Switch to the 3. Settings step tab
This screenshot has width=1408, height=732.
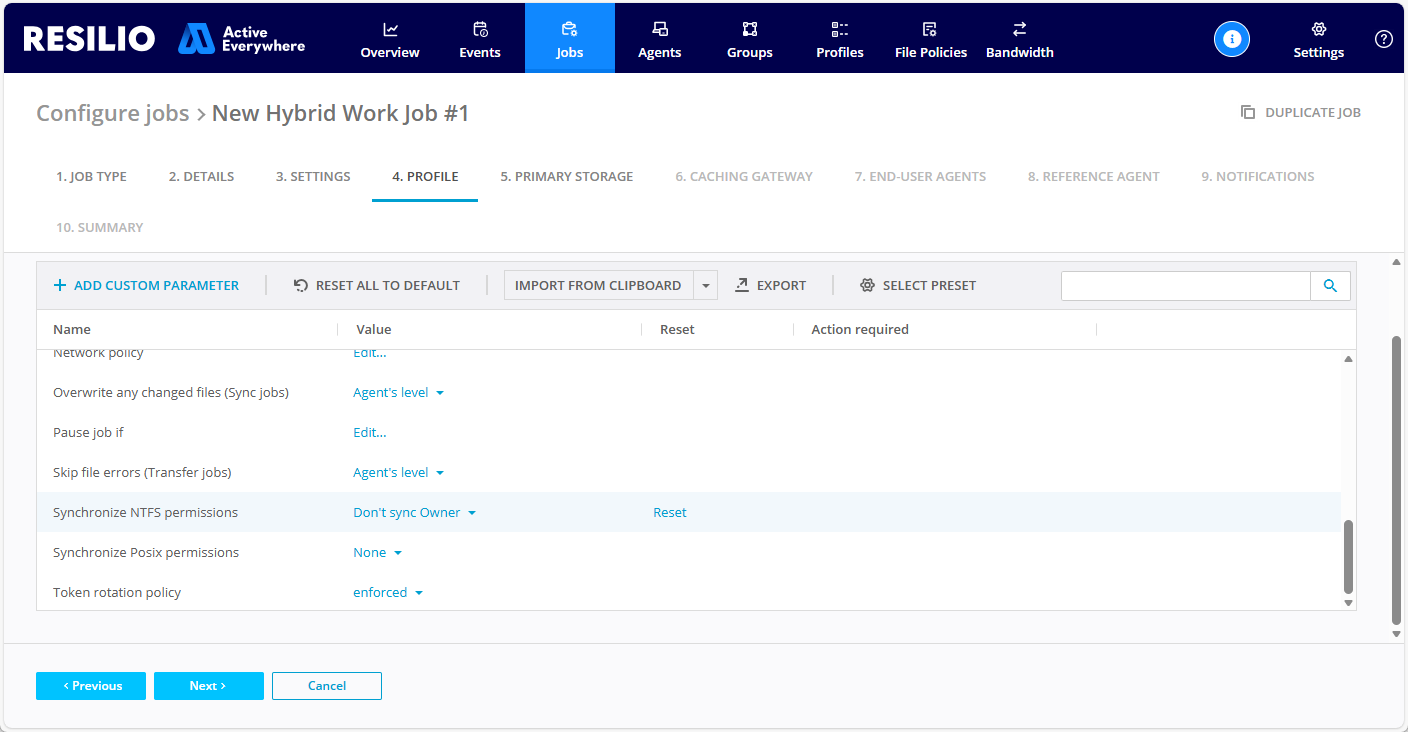(313, 177)
